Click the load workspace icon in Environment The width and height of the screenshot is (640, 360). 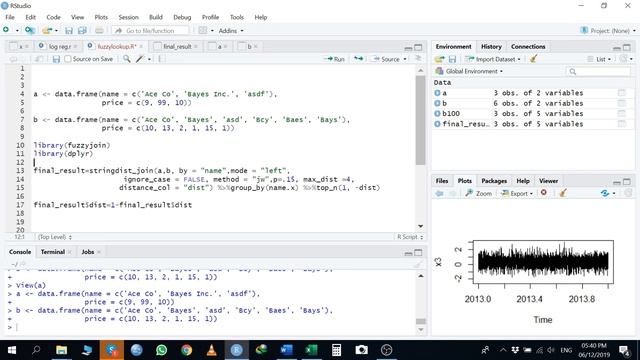coord(439,59)
